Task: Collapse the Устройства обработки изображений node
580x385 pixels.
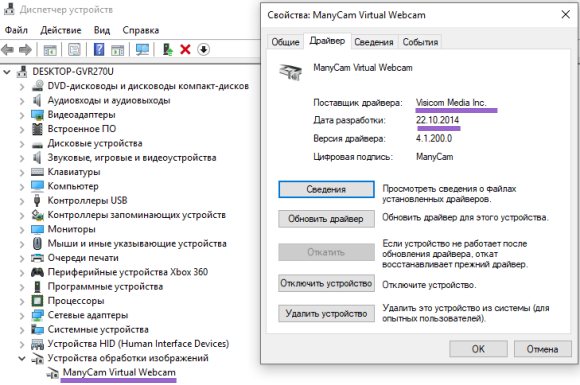Action: (x=22, y=358)
